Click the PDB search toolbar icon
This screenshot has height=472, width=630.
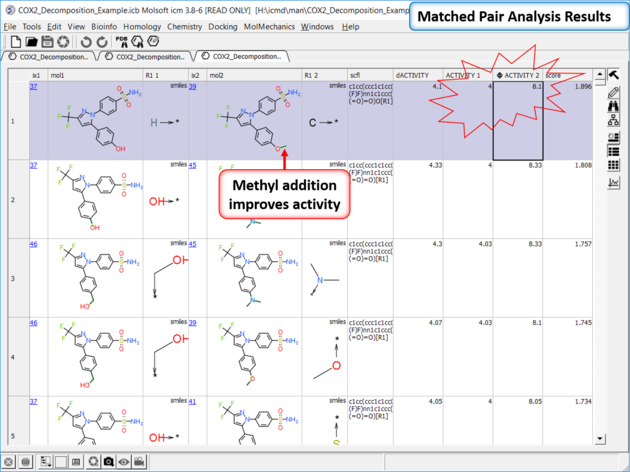click(x=122, y=42)
